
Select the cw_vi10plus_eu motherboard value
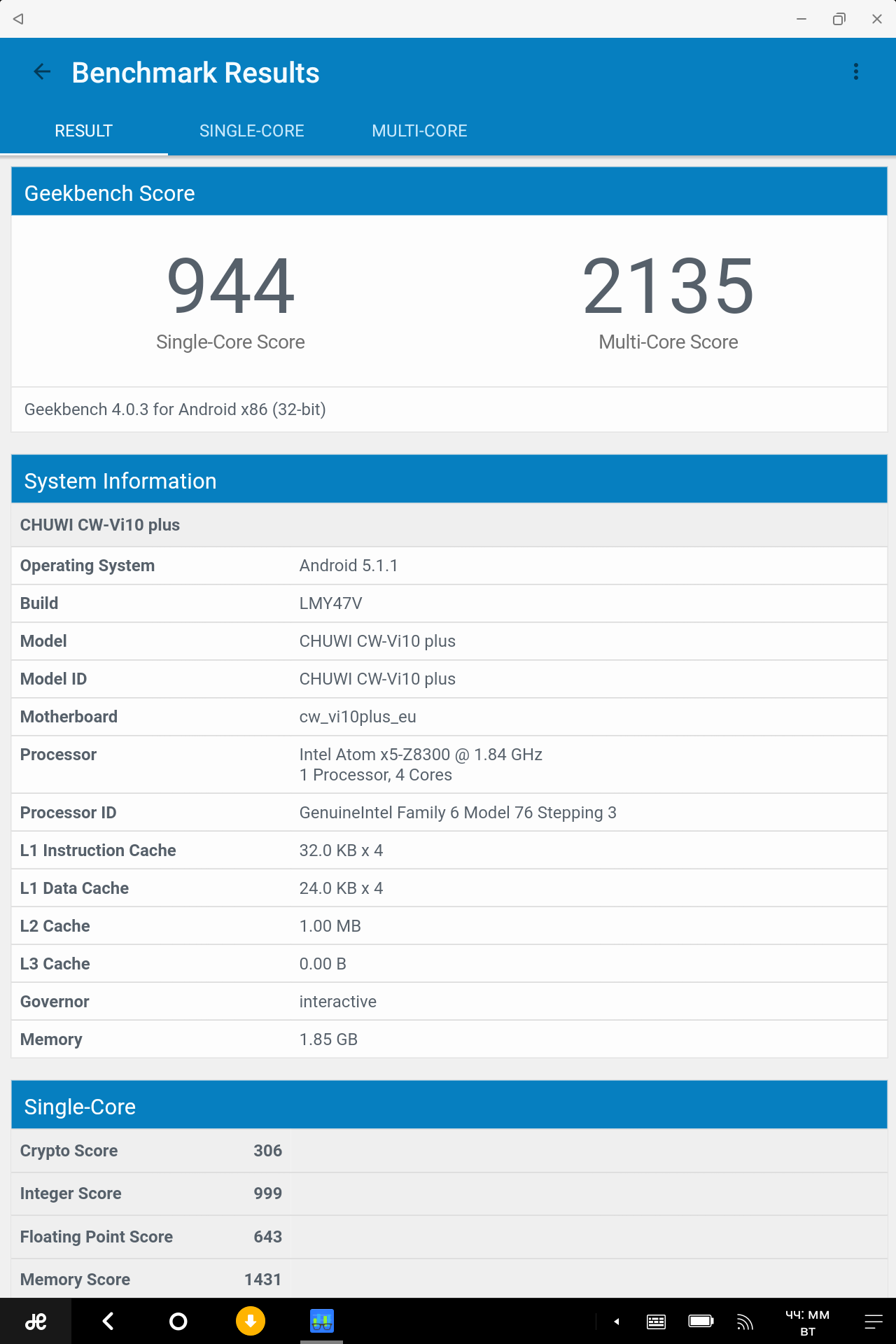click(x=358, y=717)
